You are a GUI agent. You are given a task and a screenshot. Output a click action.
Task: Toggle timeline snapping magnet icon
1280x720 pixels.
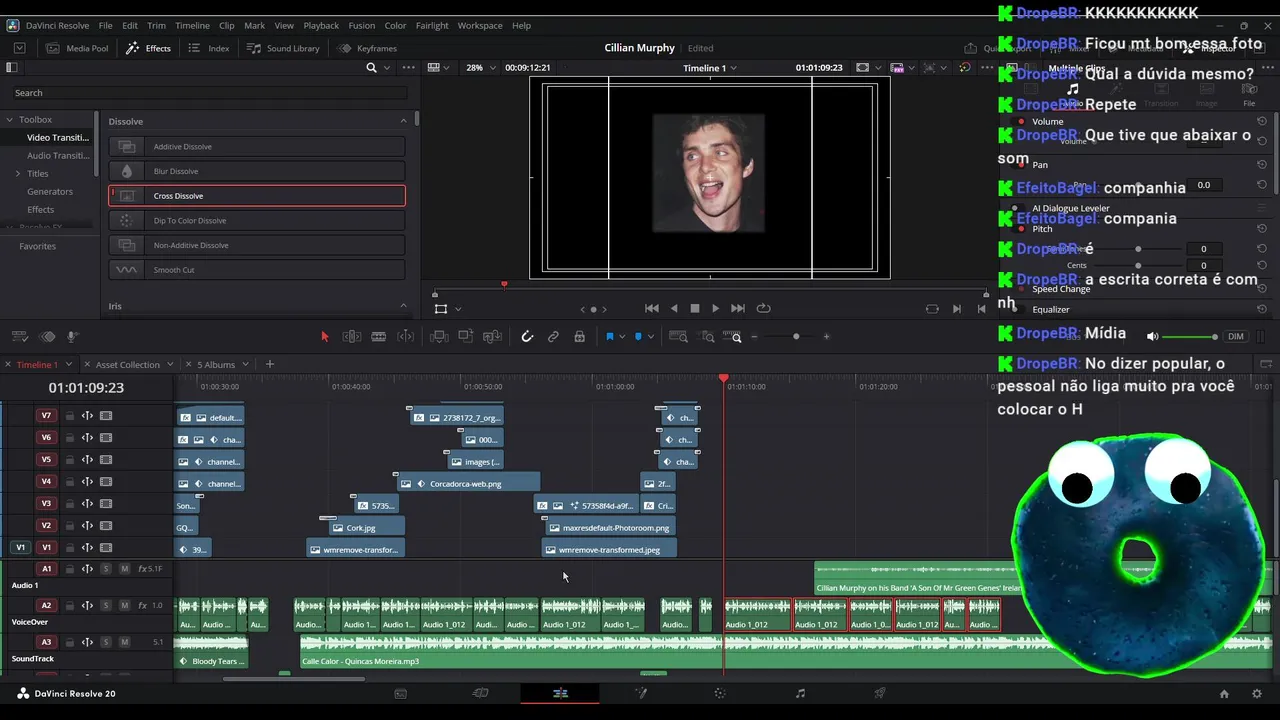point(527,337)
